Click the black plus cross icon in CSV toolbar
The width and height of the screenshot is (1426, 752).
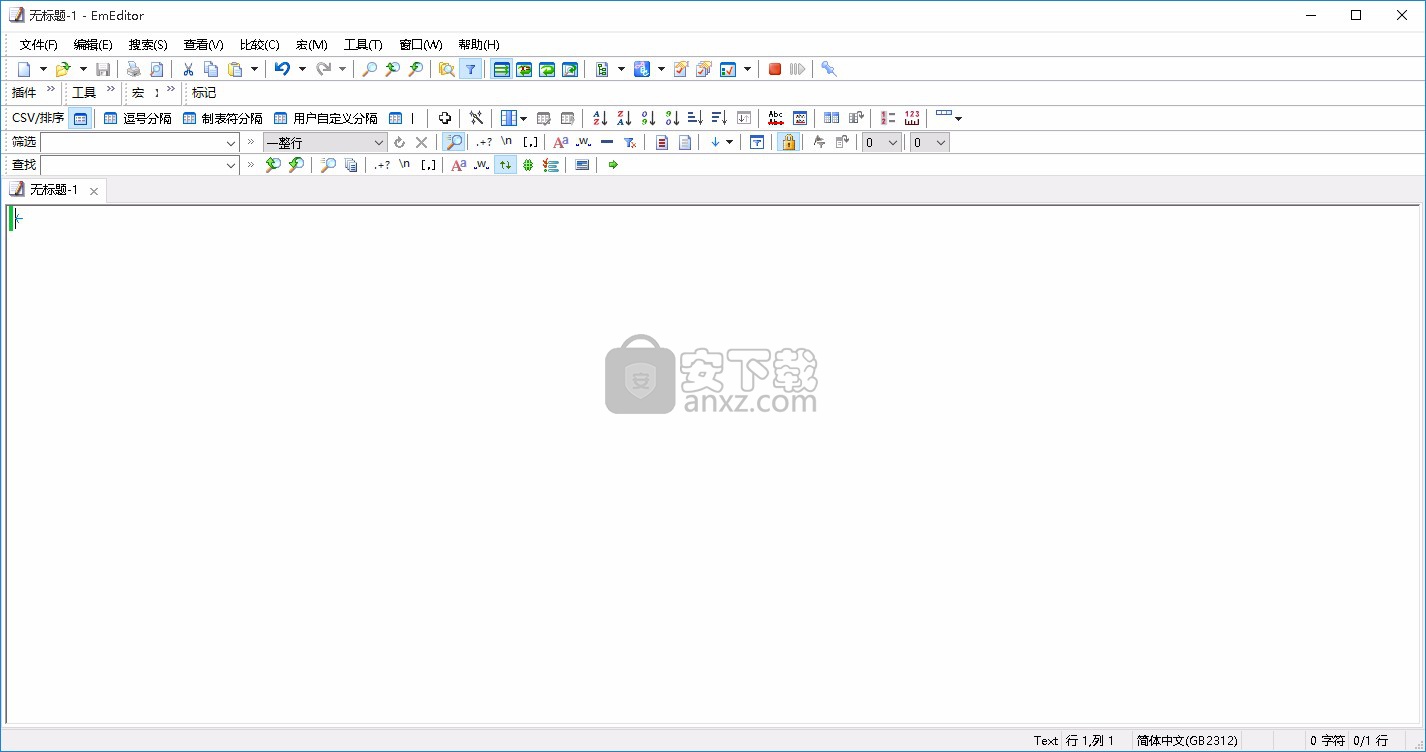click(445, 118)
